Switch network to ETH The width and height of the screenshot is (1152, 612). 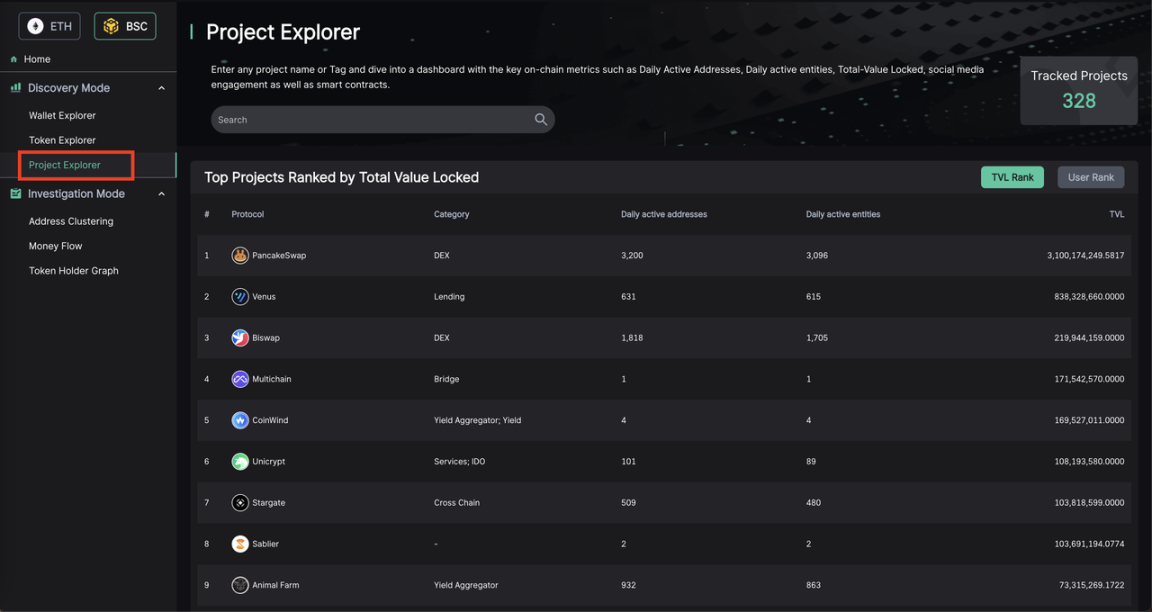pyautogui.click(x=50, y=26)
